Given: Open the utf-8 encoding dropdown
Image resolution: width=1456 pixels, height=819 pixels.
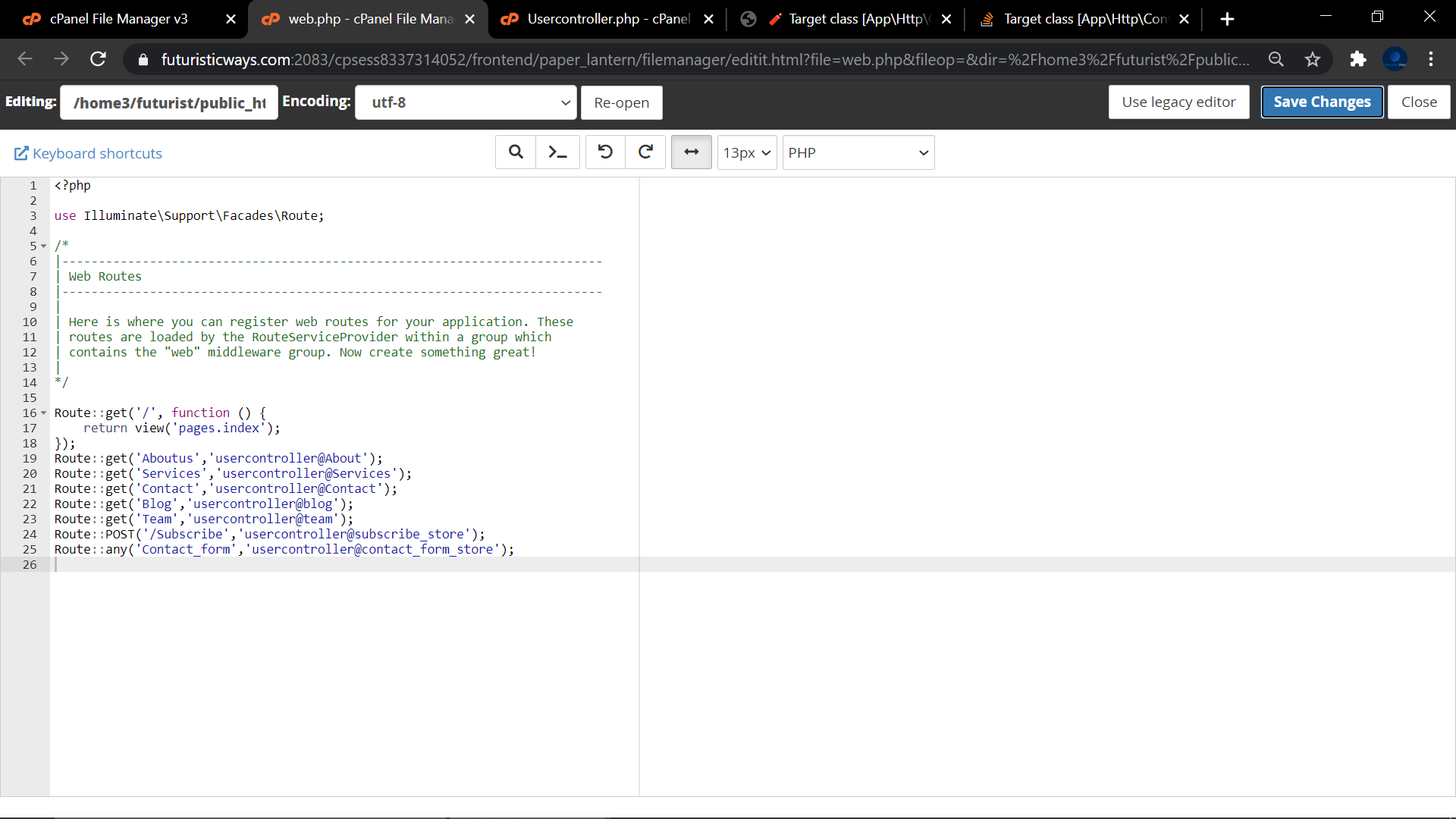Looking at the screenshot, I should point(466,102).
